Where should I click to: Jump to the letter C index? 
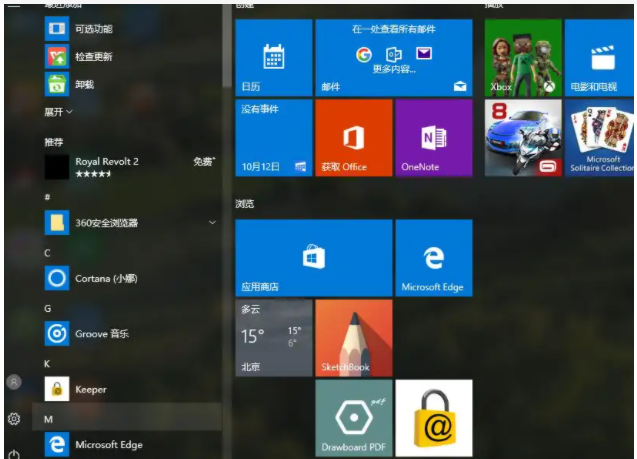[x=47, y=253]
